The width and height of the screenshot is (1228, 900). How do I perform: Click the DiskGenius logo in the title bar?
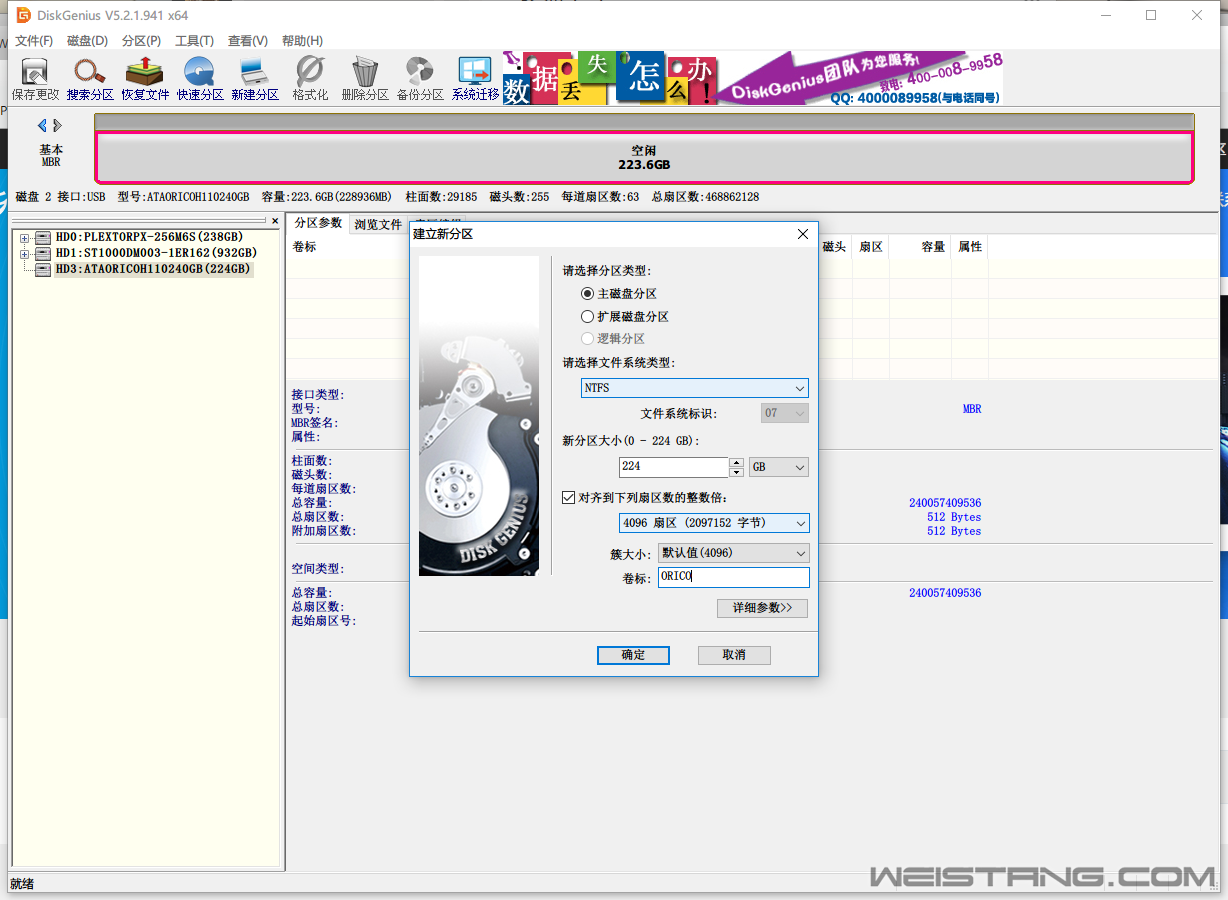[x=23, y=15]
